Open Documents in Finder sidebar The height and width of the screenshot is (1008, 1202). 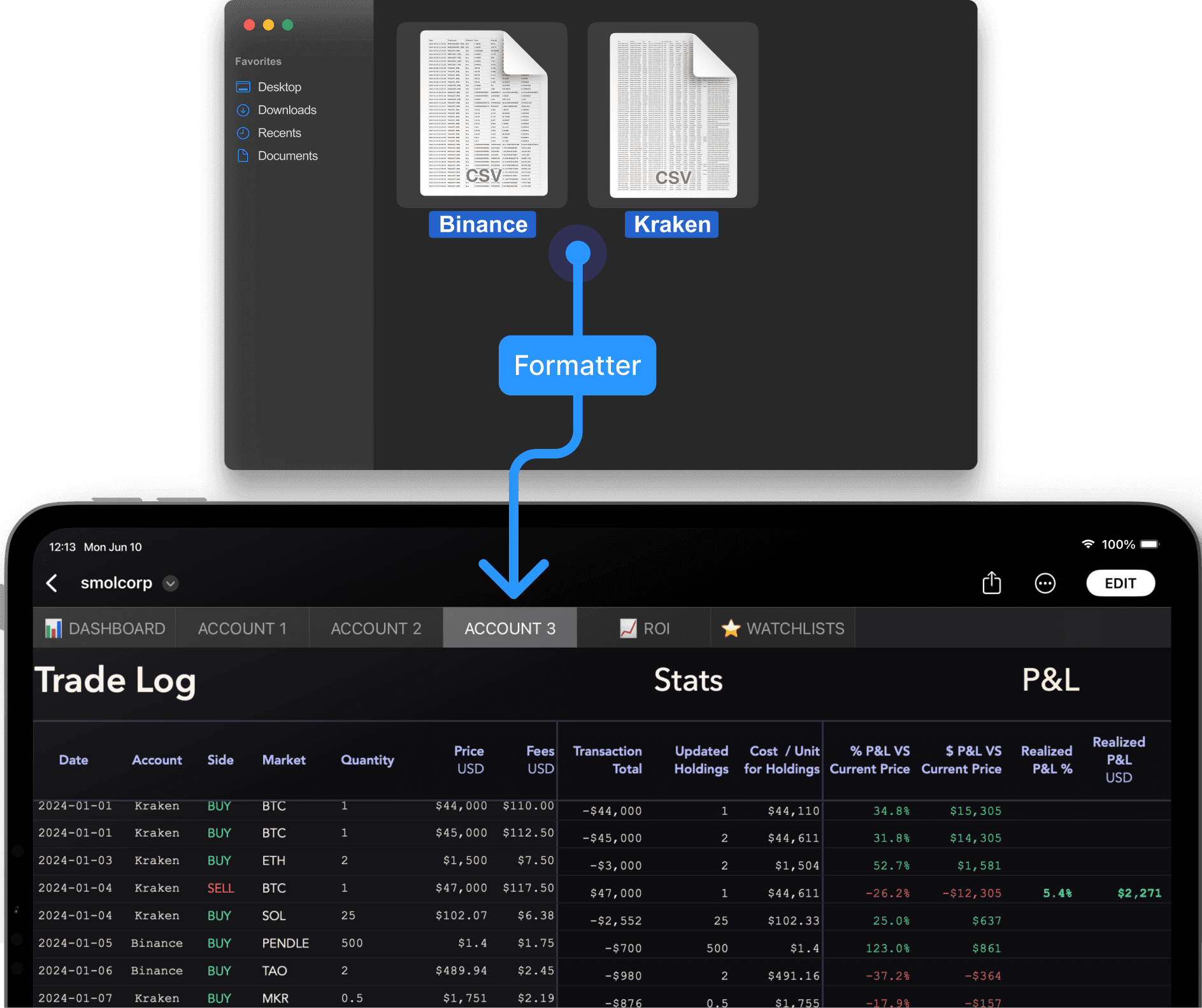point(287,155)
